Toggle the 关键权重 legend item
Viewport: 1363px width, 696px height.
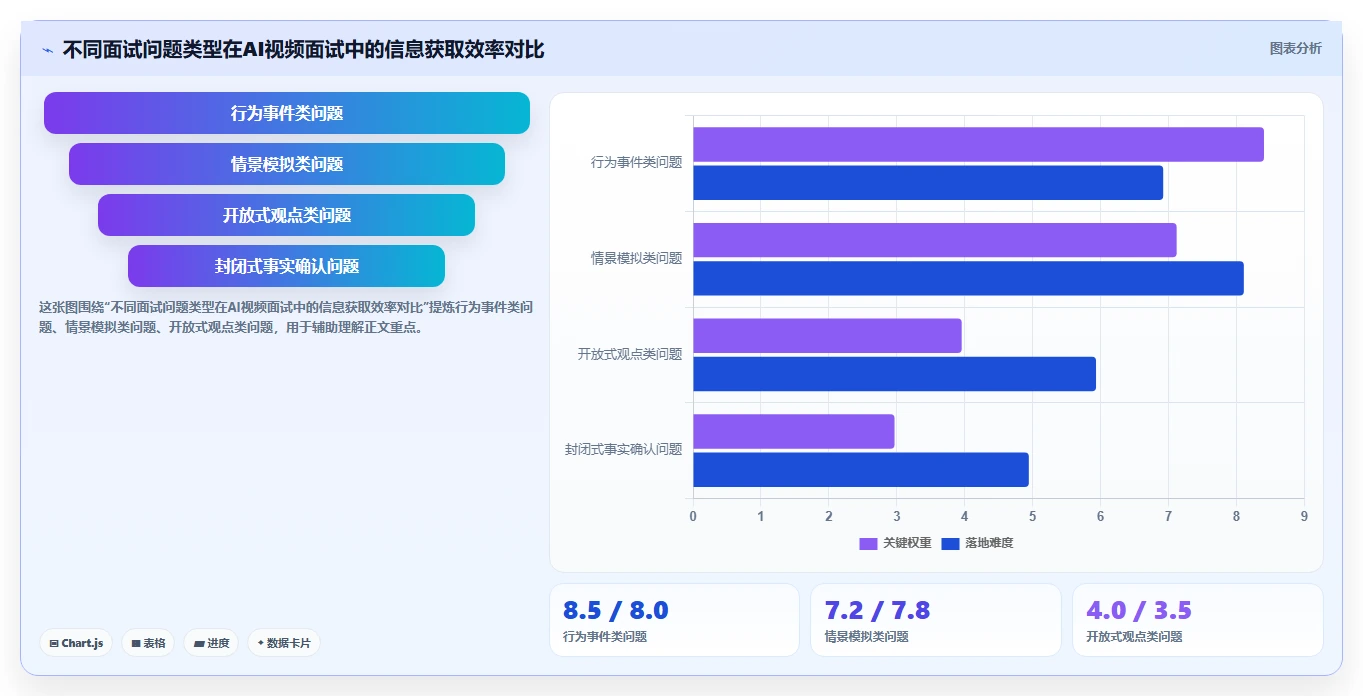895,543
